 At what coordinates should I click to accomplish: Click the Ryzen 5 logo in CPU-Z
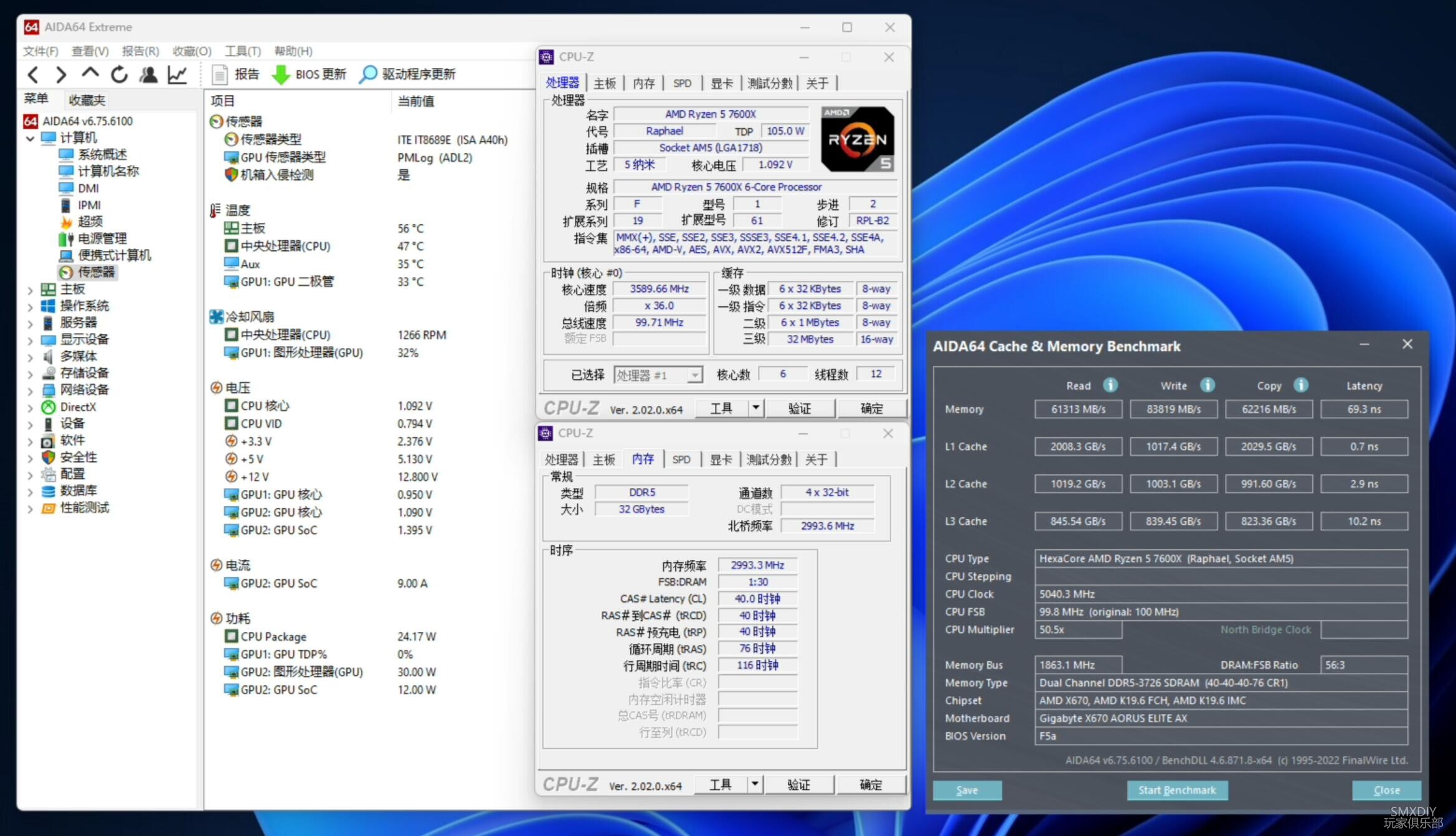coord(858,139)
